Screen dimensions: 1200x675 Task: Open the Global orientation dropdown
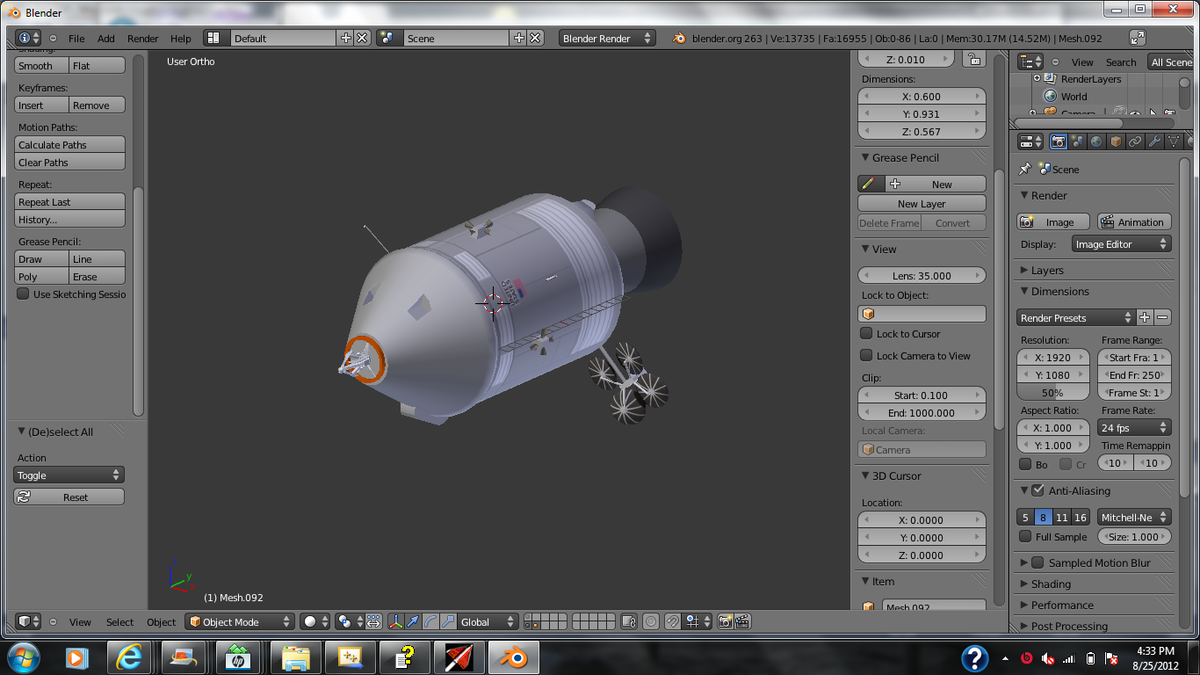pyautogui.click(x=488, y=621)
